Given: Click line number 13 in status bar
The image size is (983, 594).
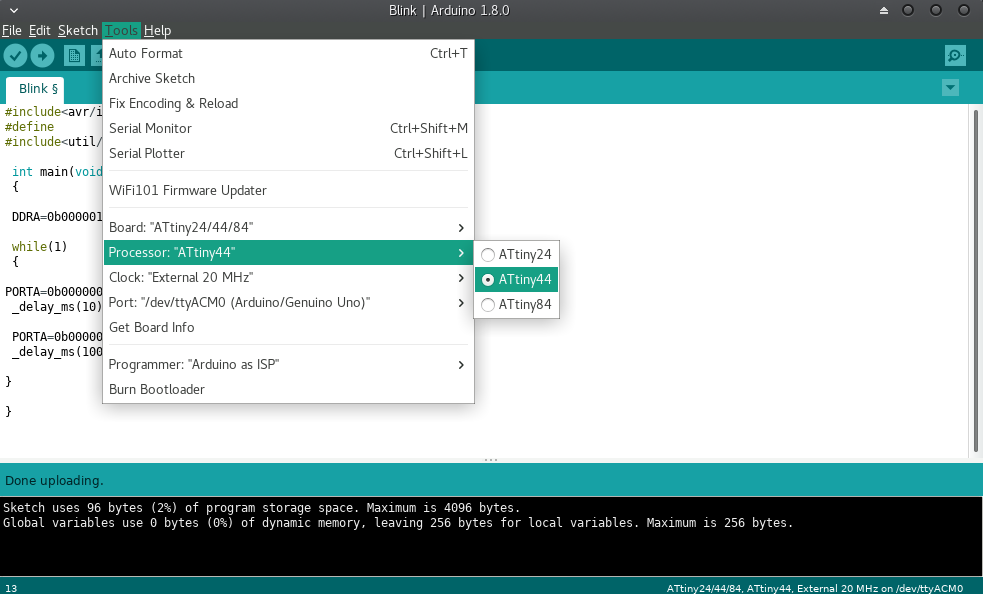Looking at the screenshot, I should [x=11, y=588].
